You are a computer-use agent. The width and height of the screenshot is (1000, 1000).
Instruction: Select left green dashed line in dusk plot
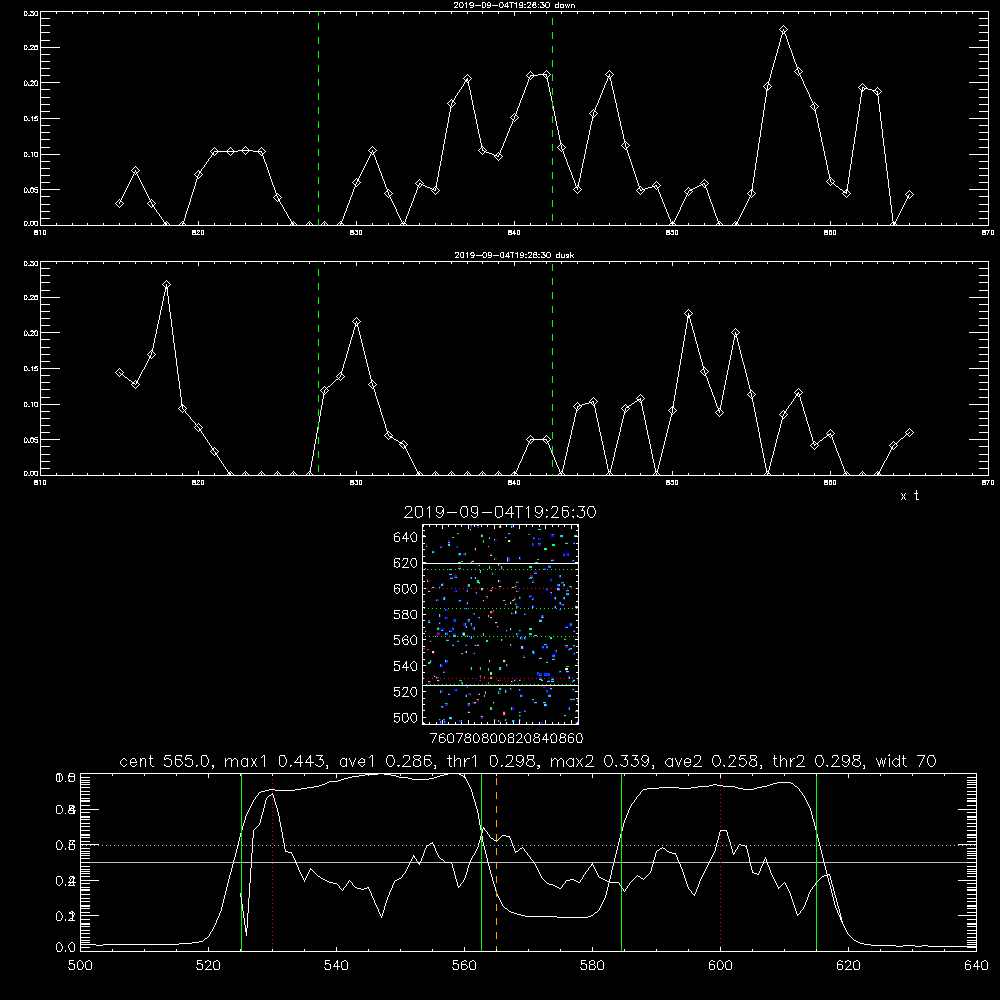tap(318, 368)
